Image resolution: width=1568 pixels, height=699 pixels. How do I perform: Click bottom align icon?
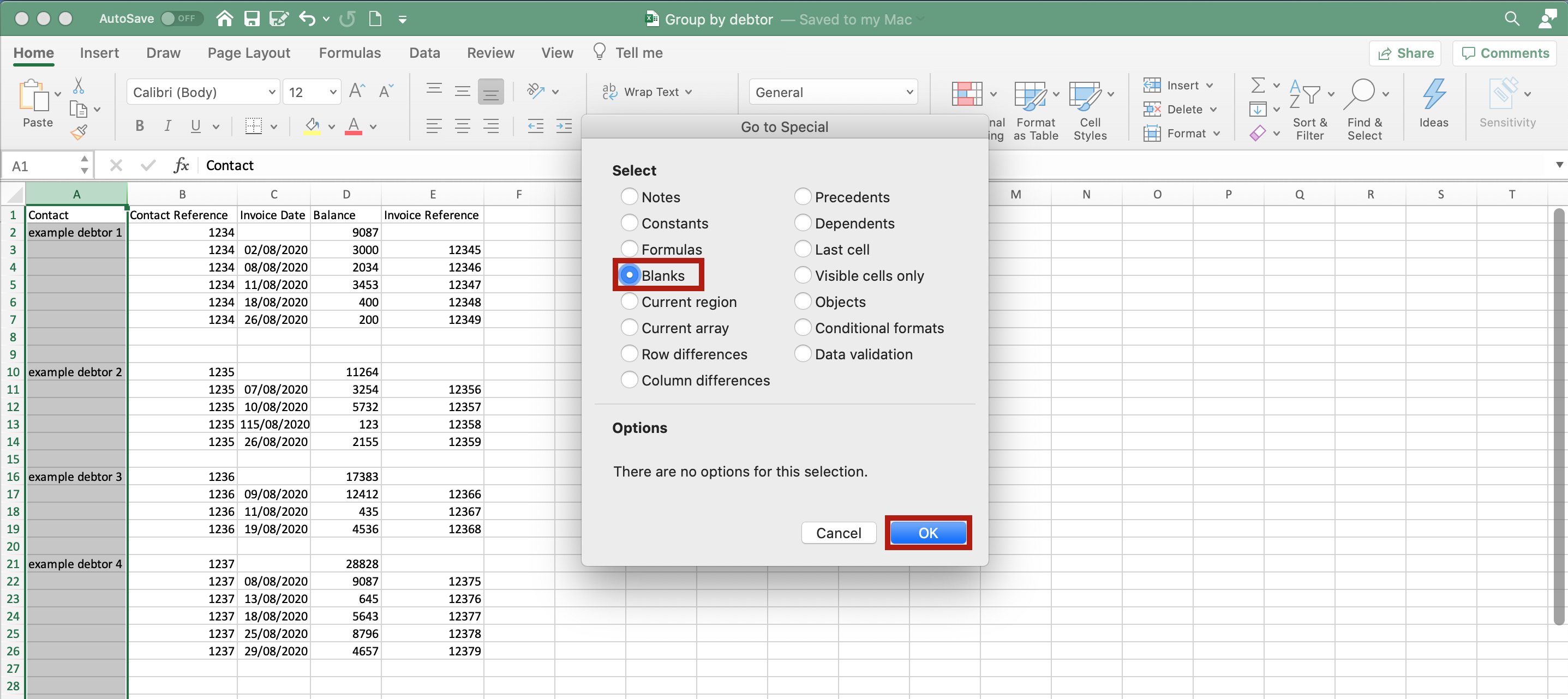pyautogui.click(x=490, y=92)
